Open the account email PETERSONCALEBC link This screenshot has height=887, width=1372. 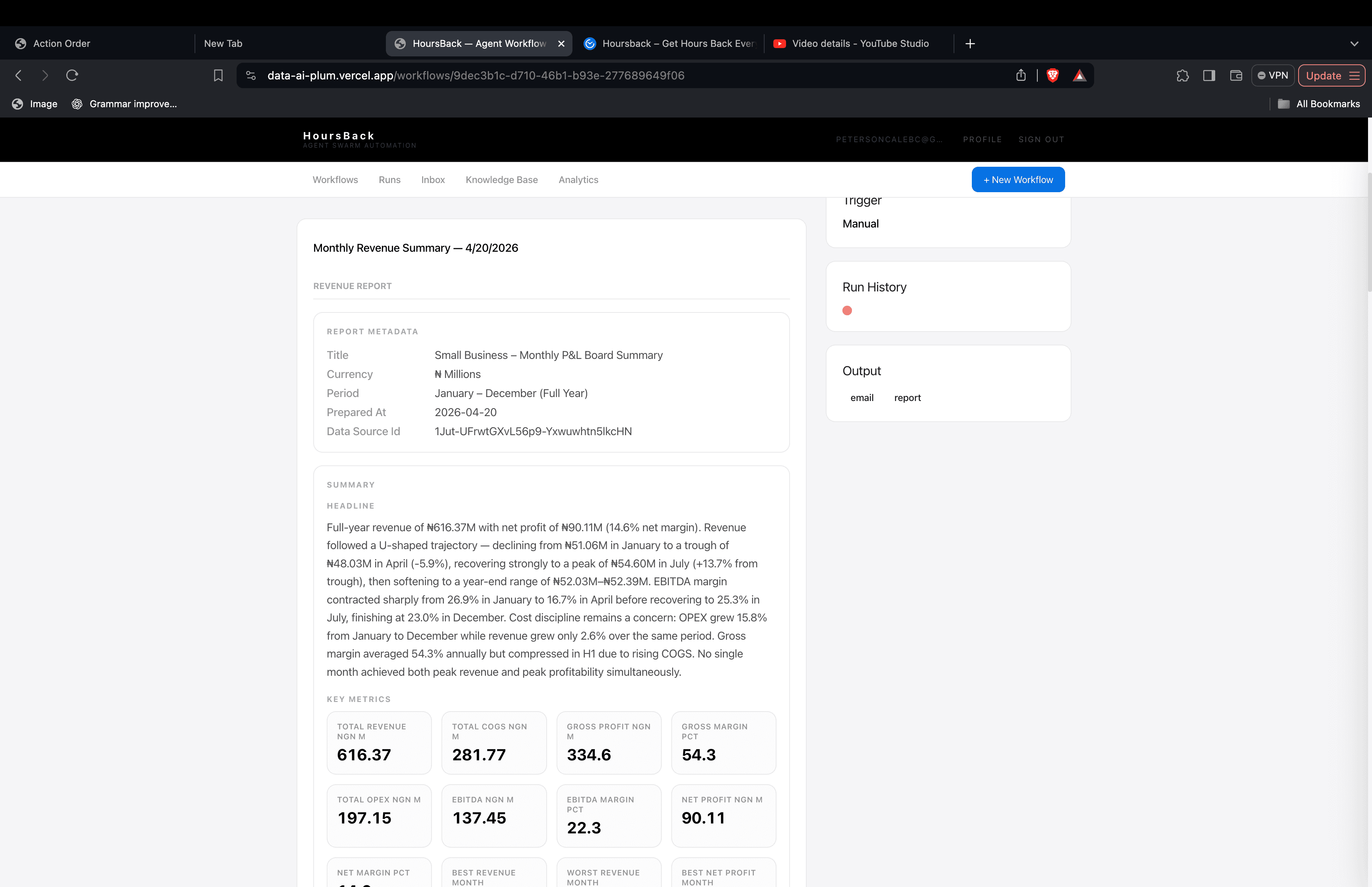click(889, 139)
